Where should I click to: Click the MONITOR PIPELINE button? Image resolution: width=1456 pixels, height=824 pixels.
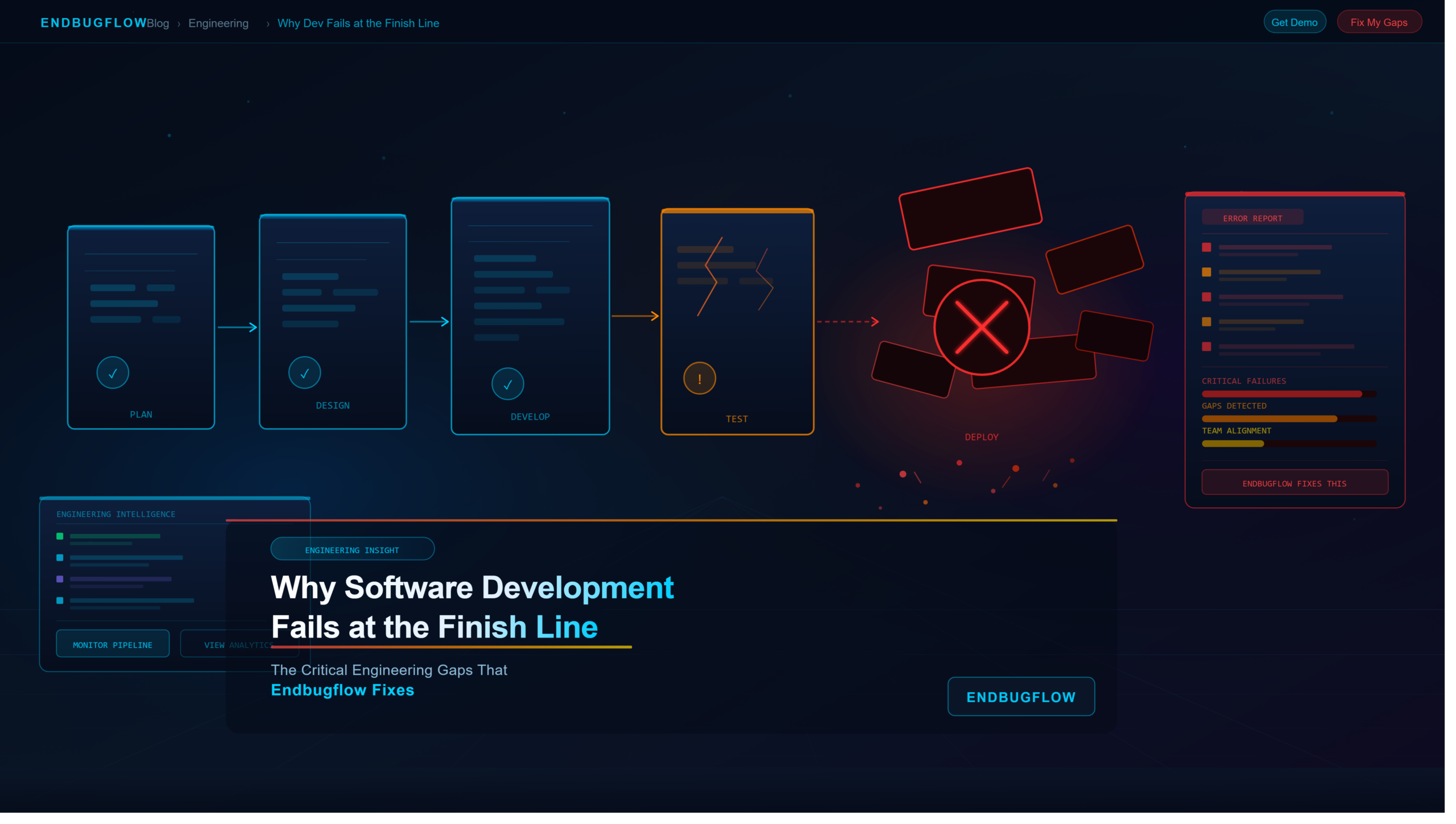113,644
